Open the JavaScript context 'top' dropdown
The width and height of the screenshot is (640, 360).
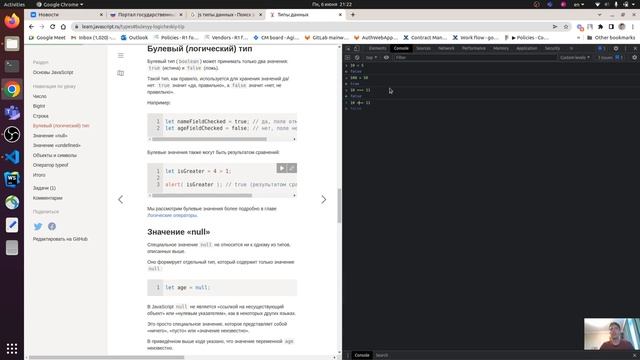371,58
